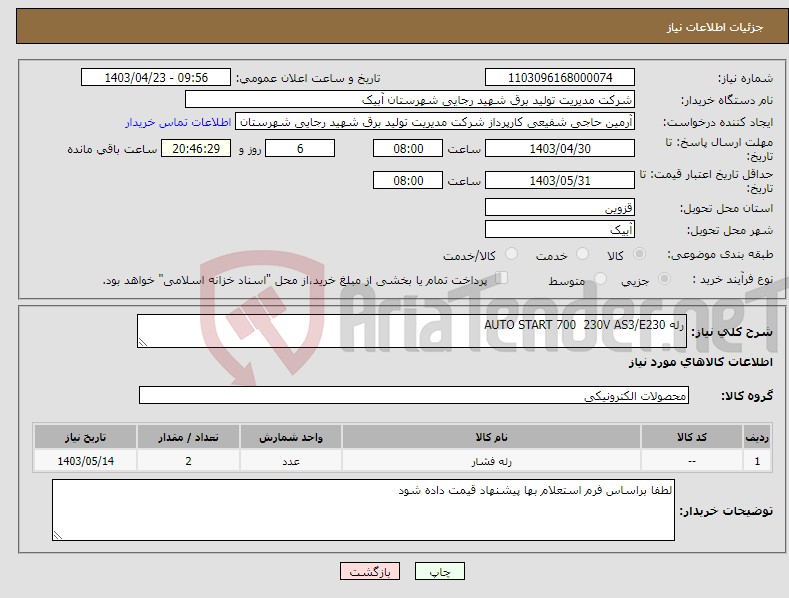Toggle the اسناد خزانه اسلامی payment checkbox
The image size is (789, 598).
coord(502,278)
